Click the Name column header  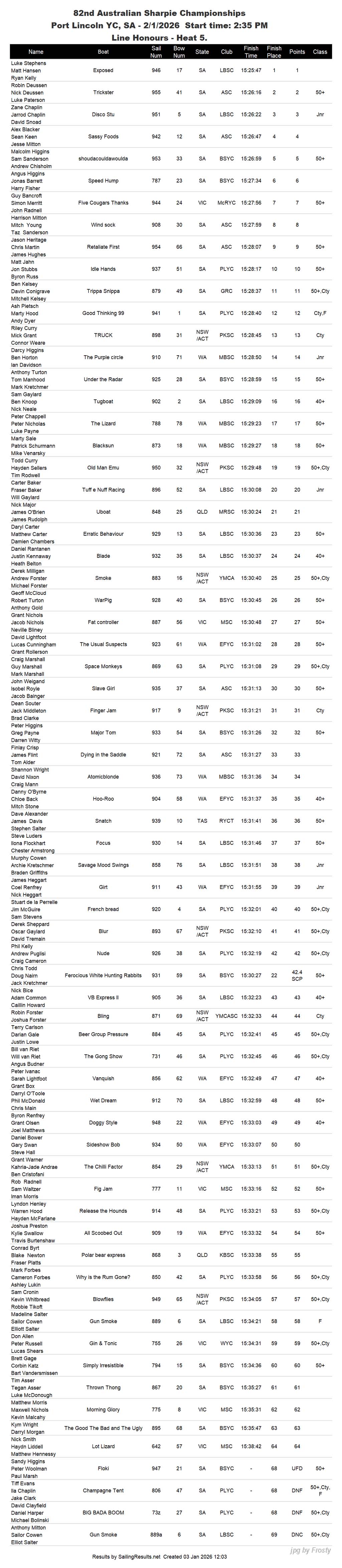point(36,52)
